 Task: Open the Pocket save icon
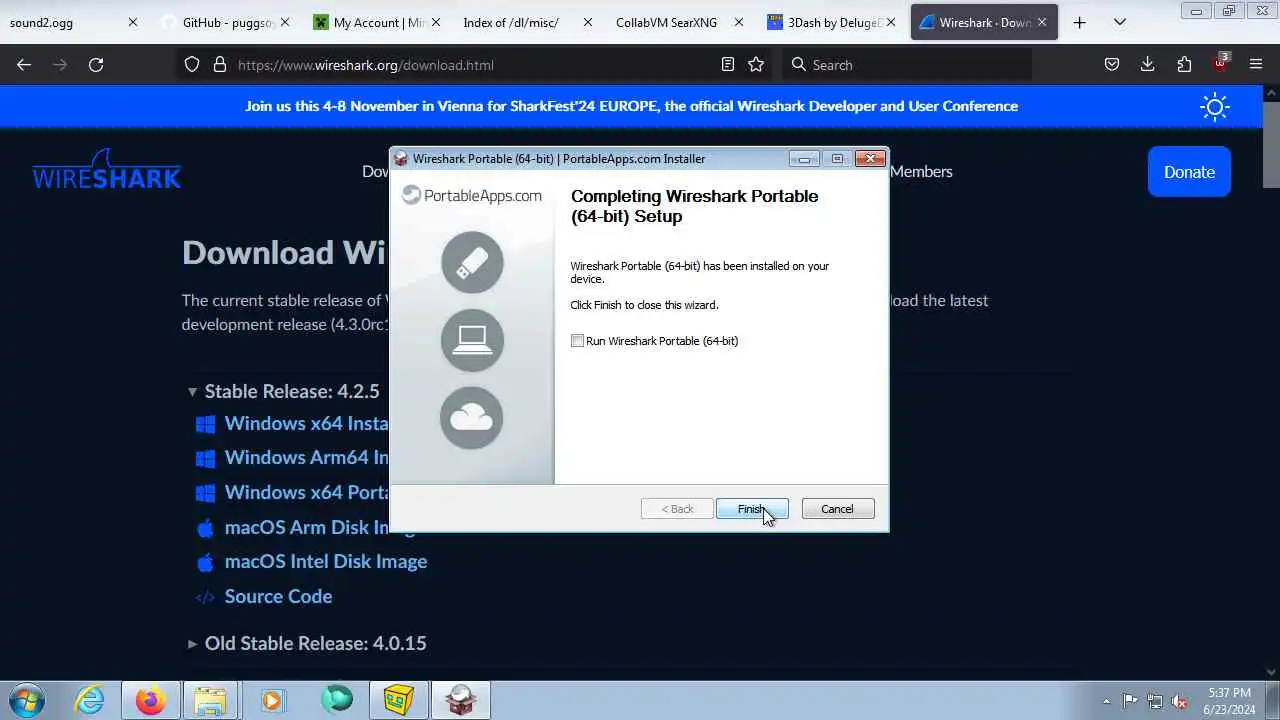[x=1112, y=65]
